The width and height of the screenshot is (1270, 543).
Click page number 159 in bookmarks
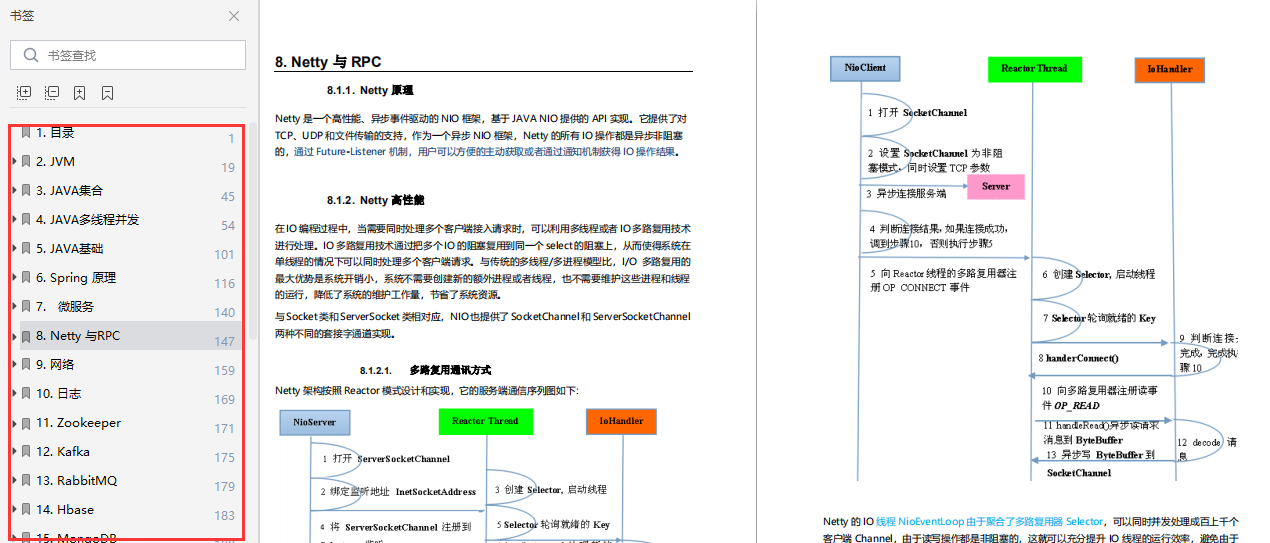click(225, 370)
